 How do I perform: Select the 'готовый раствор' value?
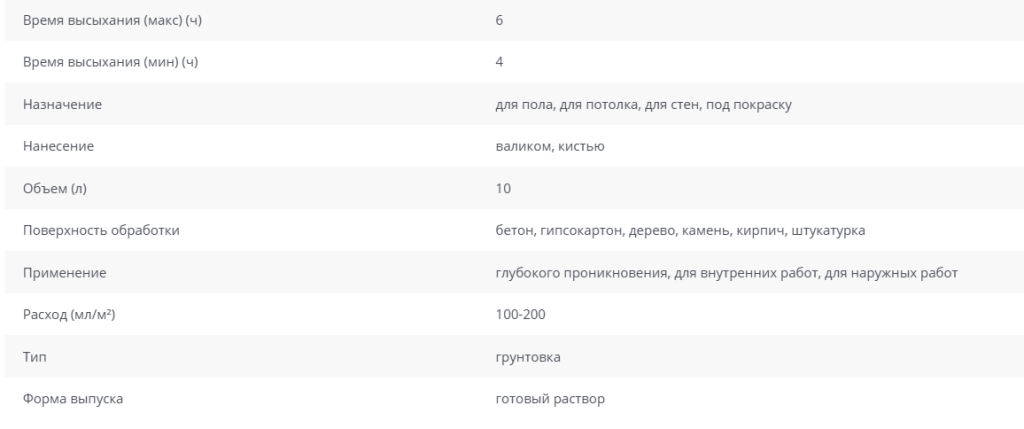(550, 399)
